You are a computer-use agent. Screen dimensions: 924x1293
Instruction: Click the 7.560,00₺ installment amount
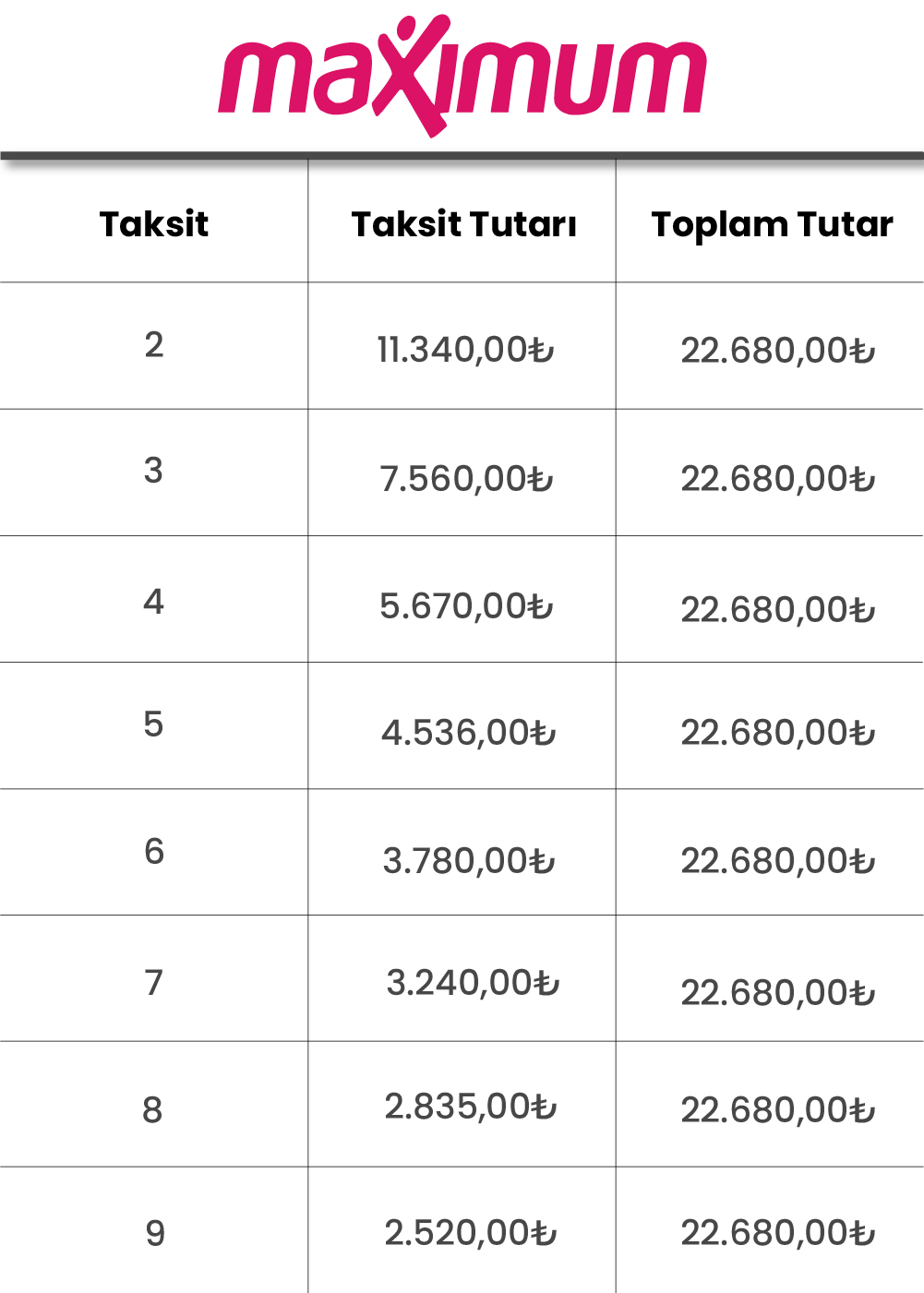(x=466, y=479)
